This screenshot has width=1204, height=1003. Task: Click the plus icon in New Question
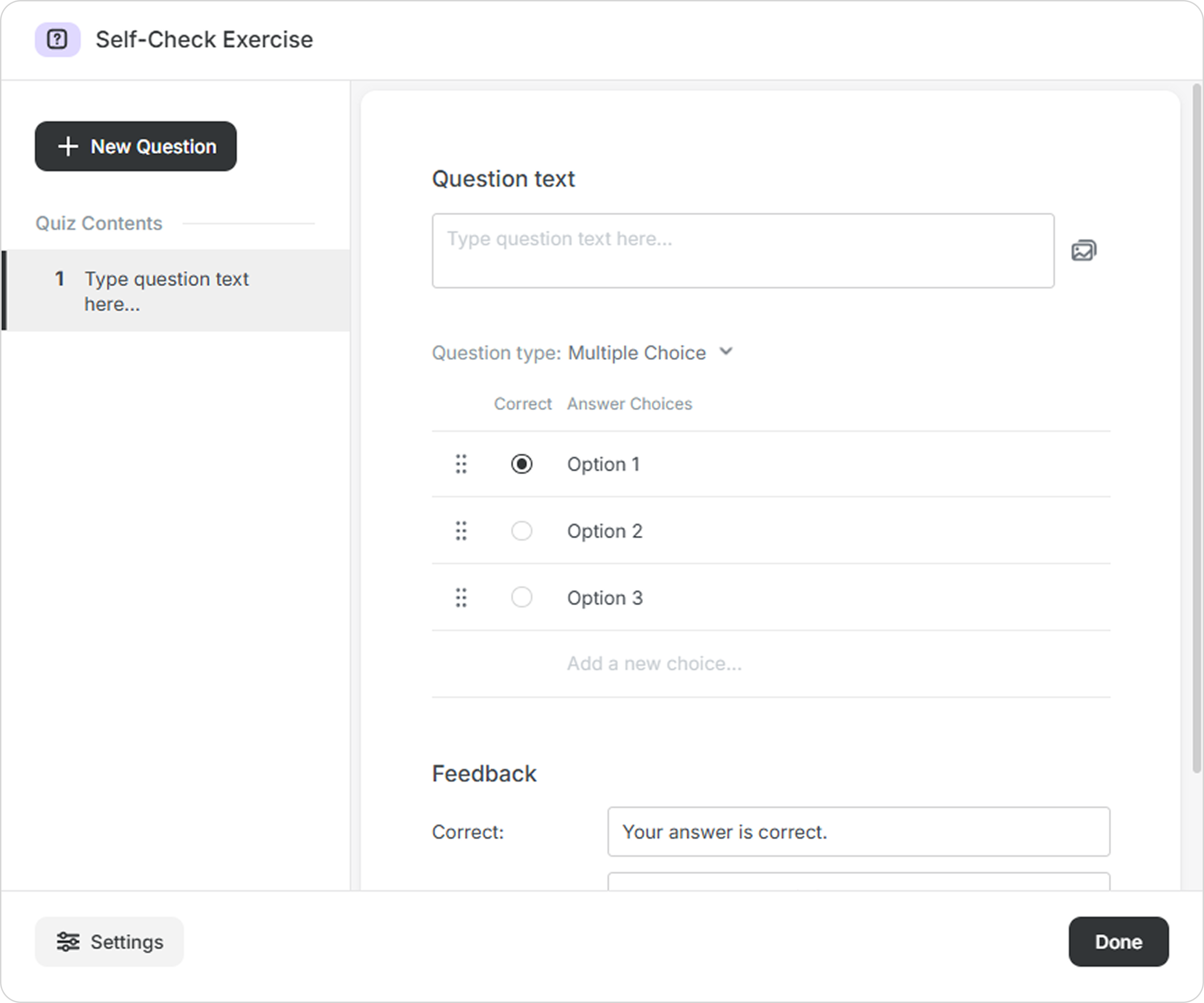[x=68, y=146]
